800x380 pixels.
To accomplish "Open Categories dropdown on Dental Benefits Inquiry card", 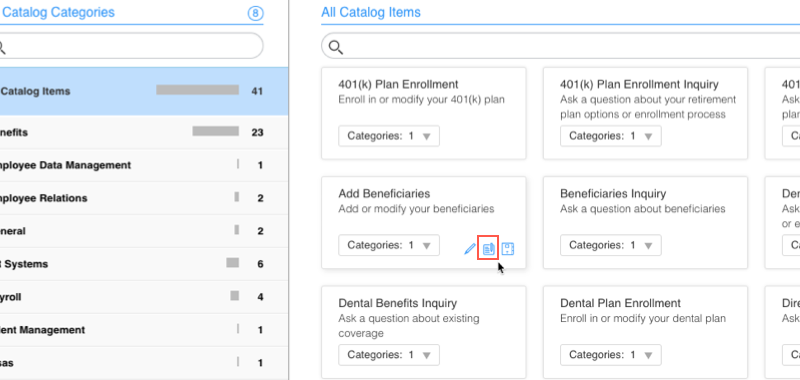I will [x=389, y=355].
